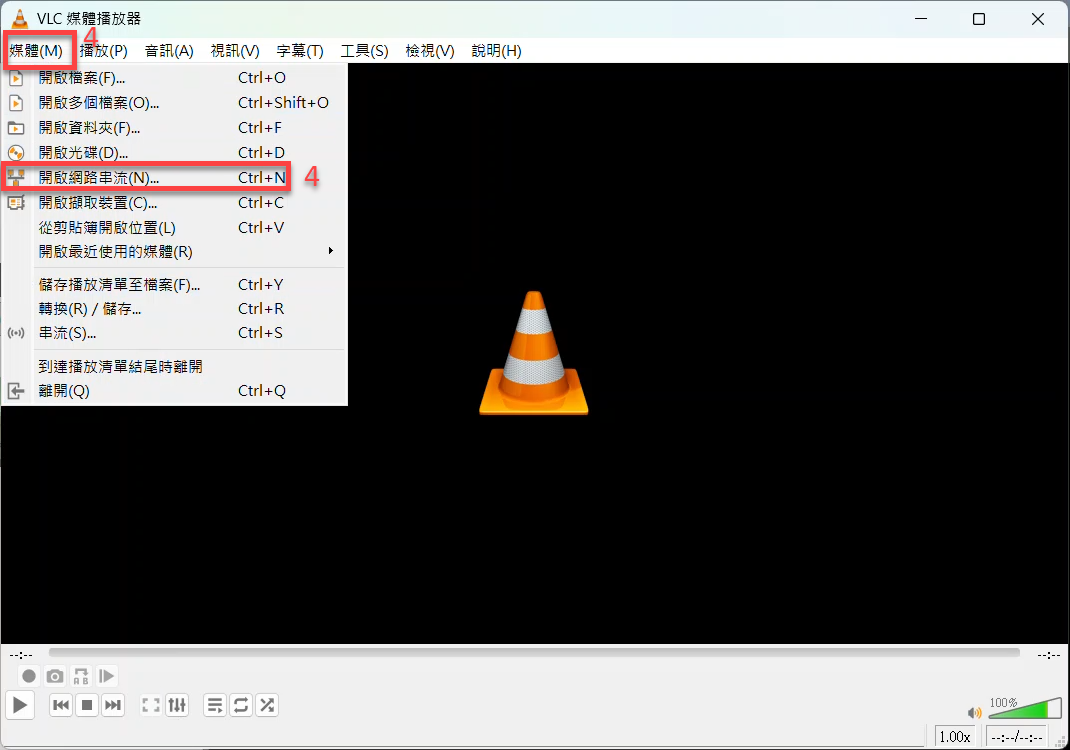Image resolution: width=1070 pixels, height=750 pixels.
Task: Select 離開(Q) to quit VLC
Action: [175, 391]
